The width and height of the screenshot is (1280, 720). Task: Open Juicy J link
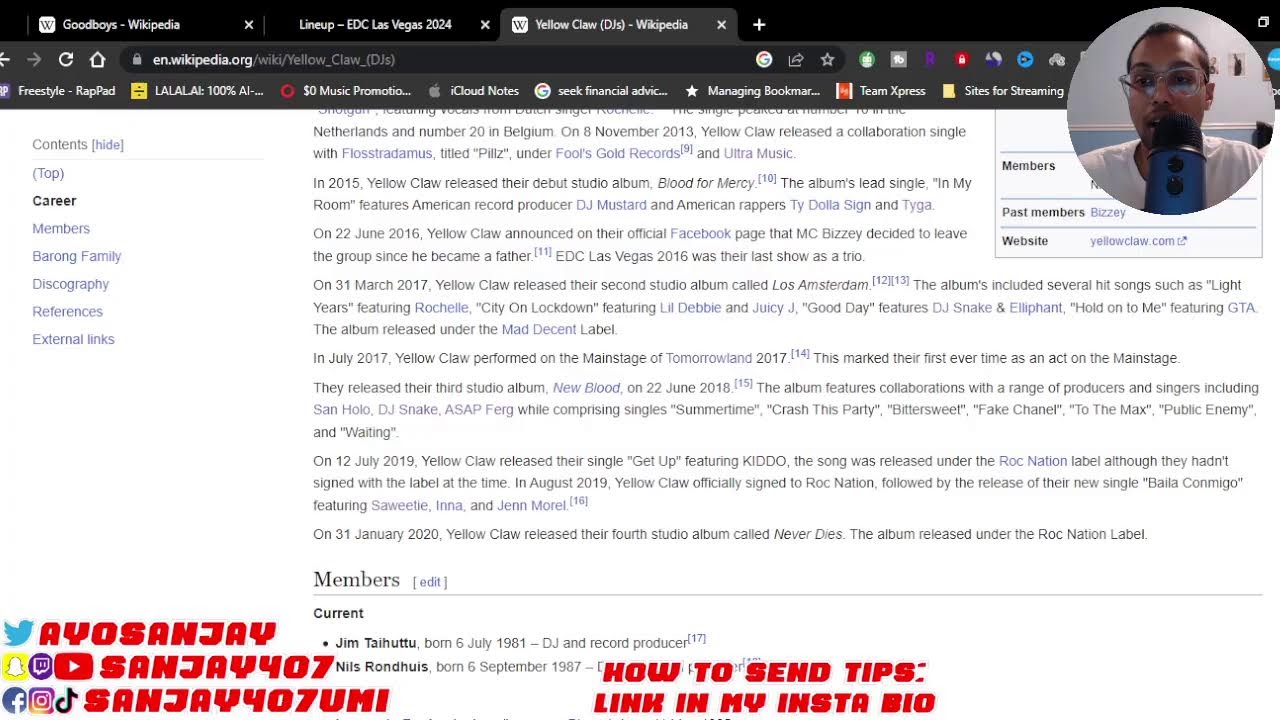point(773,308)
